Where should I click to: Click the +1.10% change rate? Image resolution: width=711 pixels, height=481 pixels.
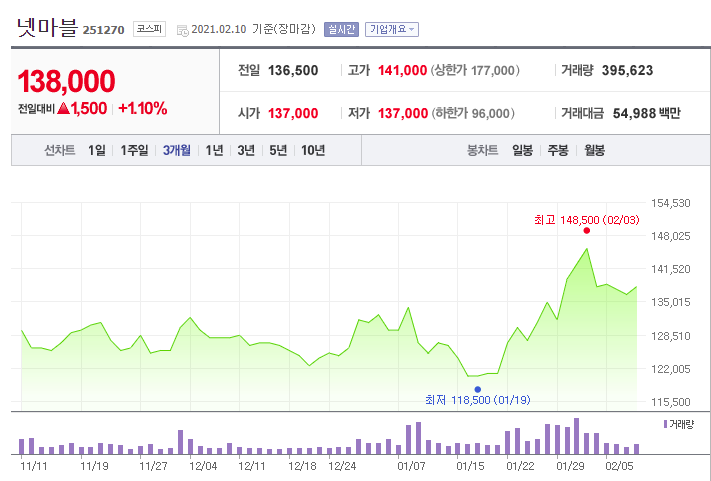pyautogui.click(x=142, y=109)
